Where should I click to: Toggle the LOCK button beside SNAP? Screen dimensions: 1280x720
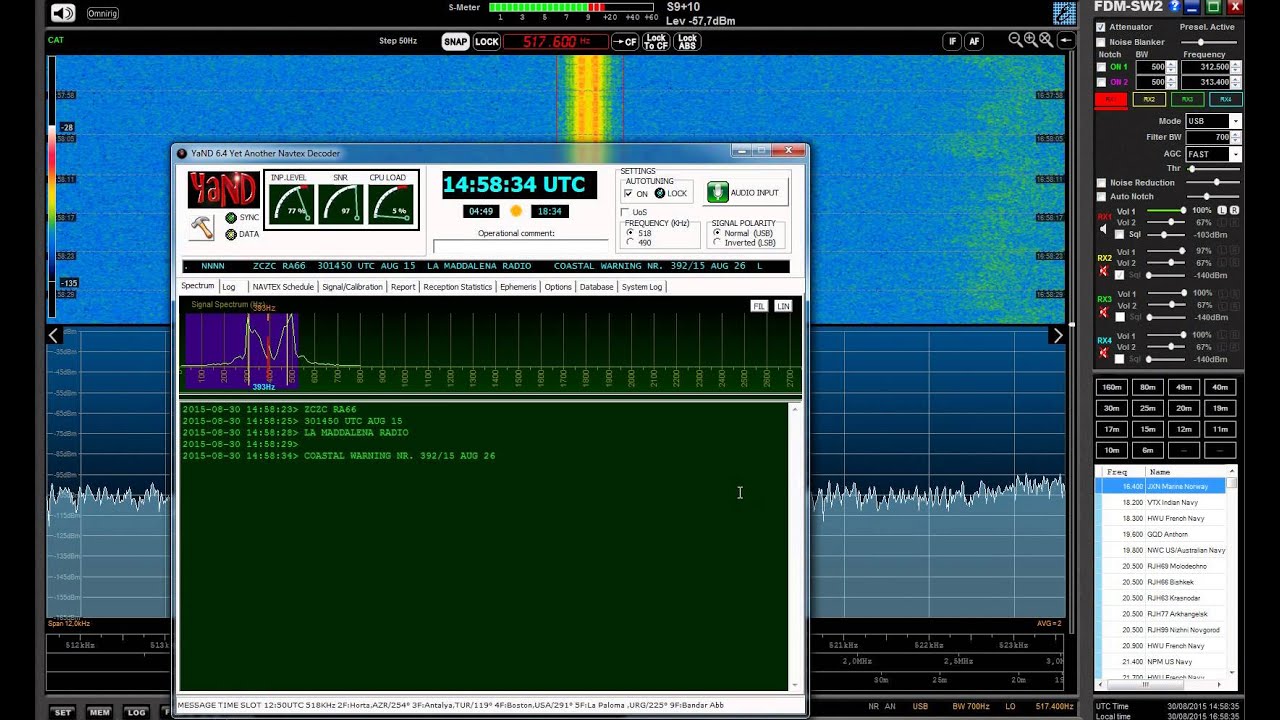coord(487,42)
